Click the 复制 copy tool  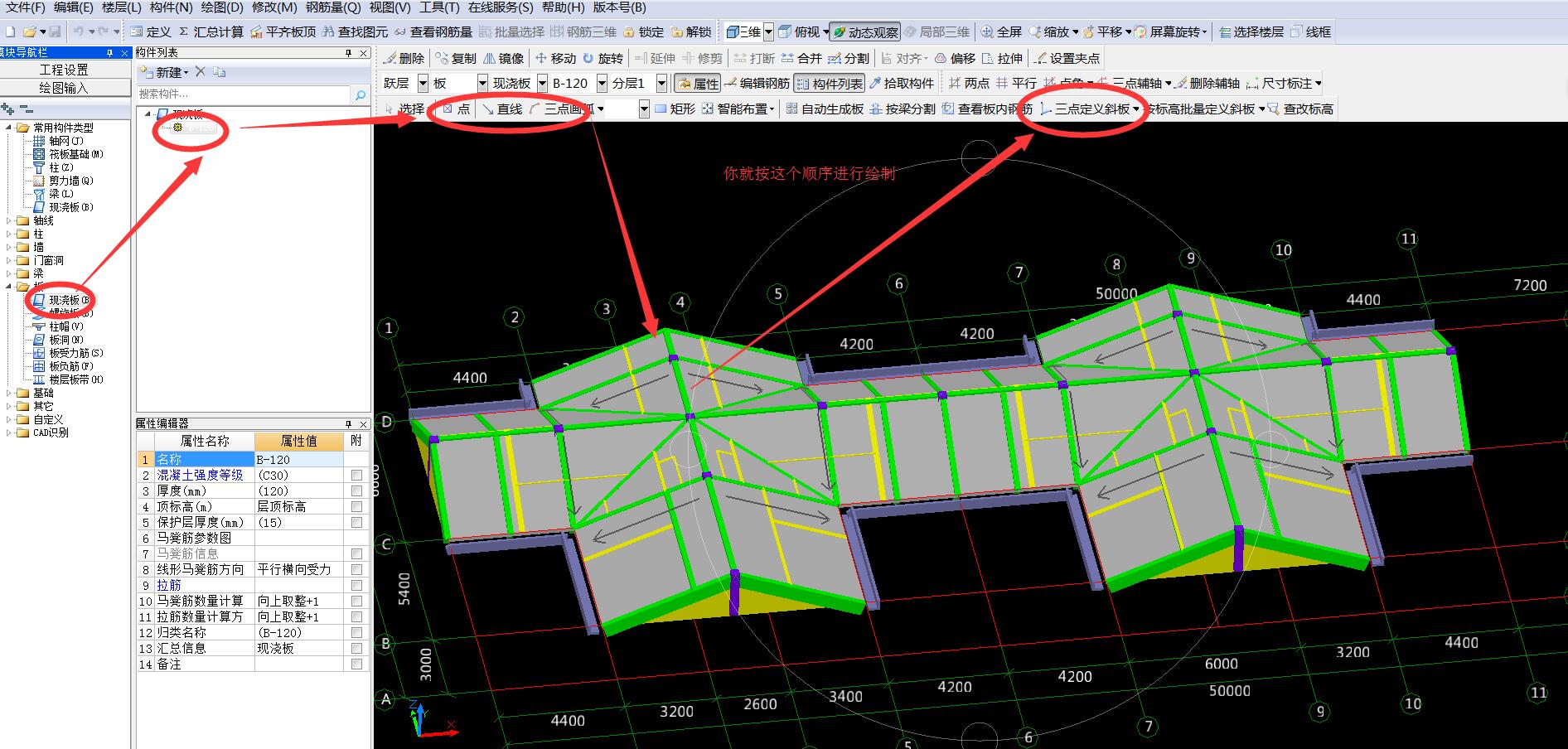coord(457,58)
